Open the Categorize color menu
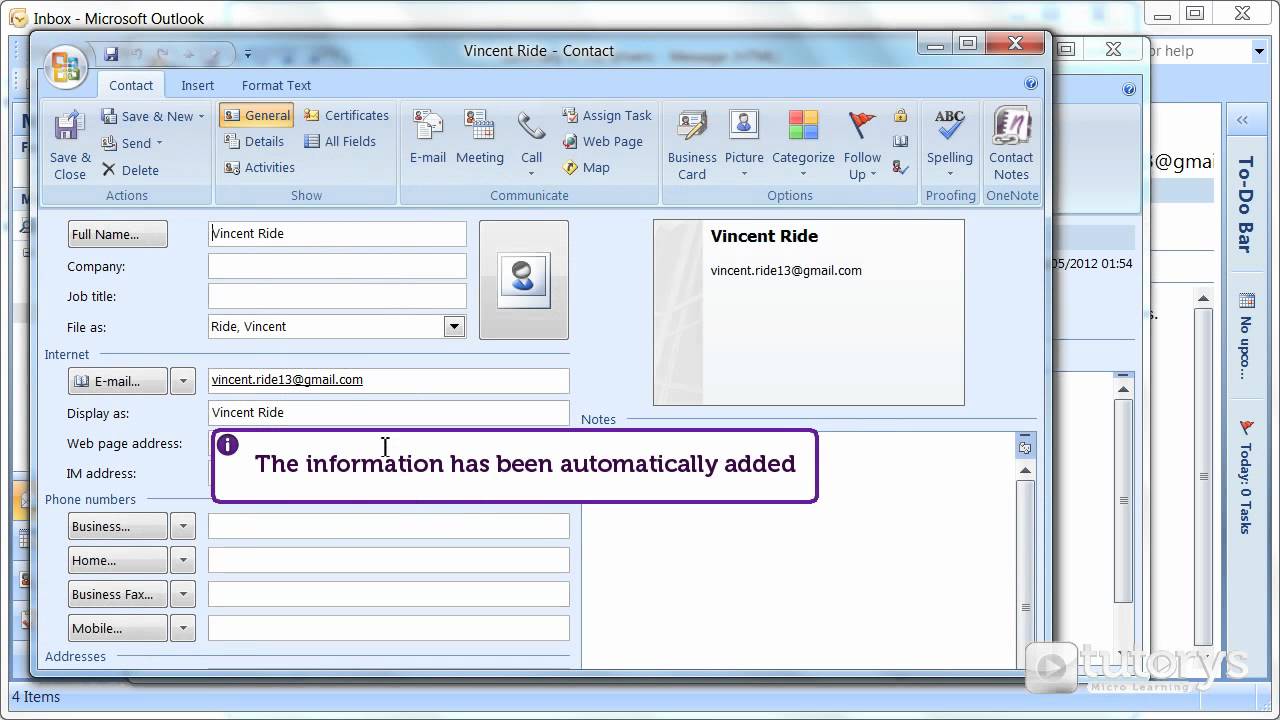Viewport: 1280px width, 720px height. coord(803,143)
